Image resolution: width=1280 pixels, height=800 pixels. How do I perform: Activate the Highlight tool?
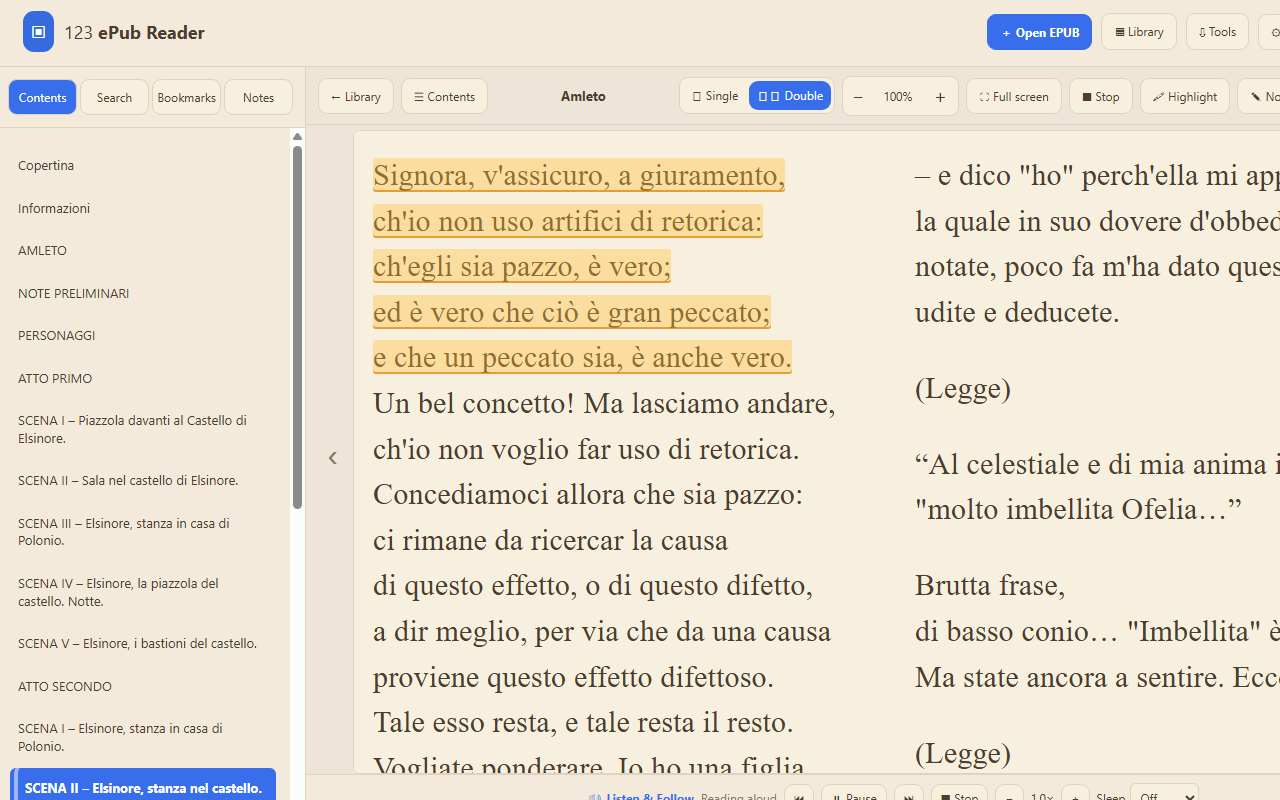[x=1185, y=96]
